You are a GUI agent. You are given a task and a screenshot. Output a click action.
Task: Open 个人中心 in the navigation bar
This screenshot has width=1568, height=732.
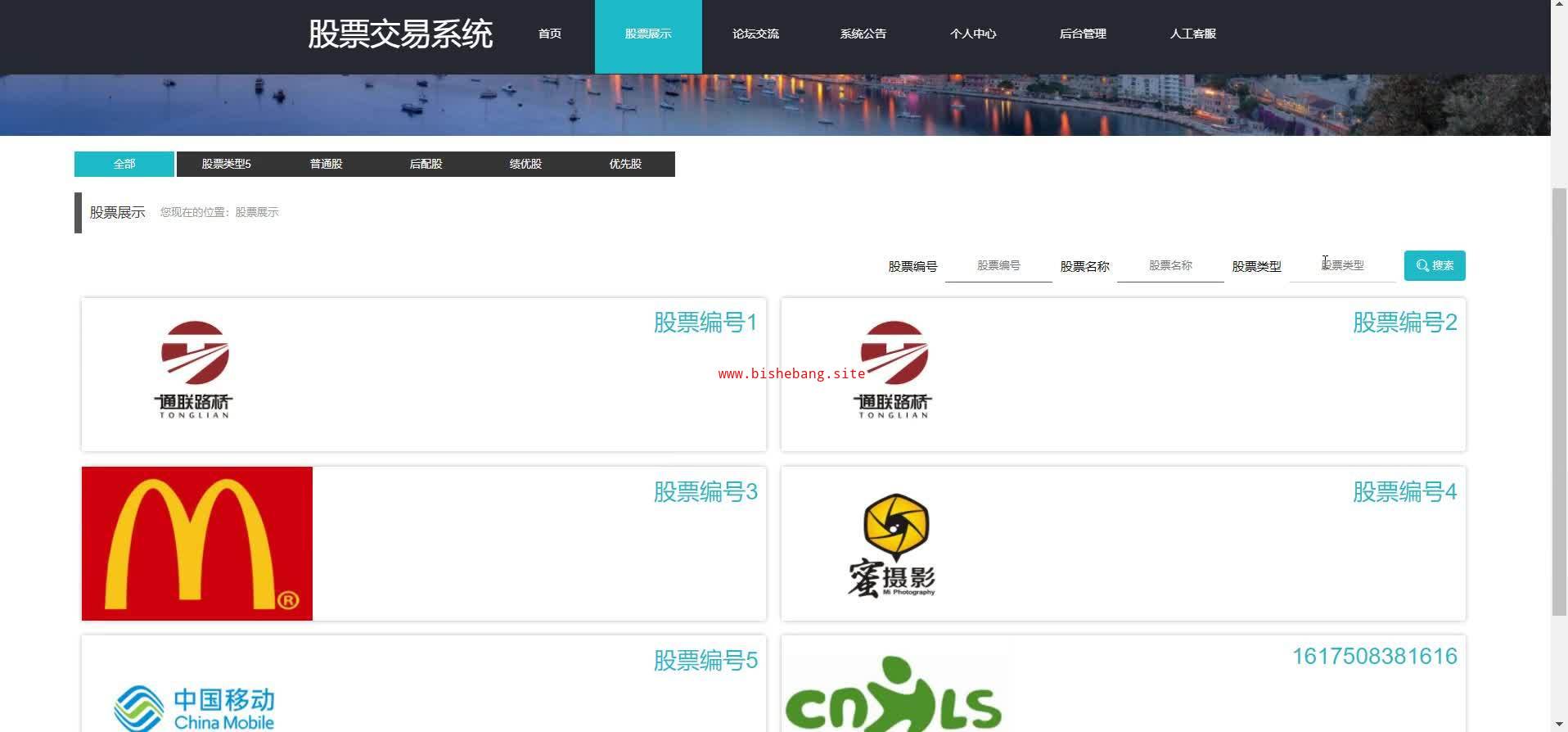pyautogui.click(x=973, y=34)
